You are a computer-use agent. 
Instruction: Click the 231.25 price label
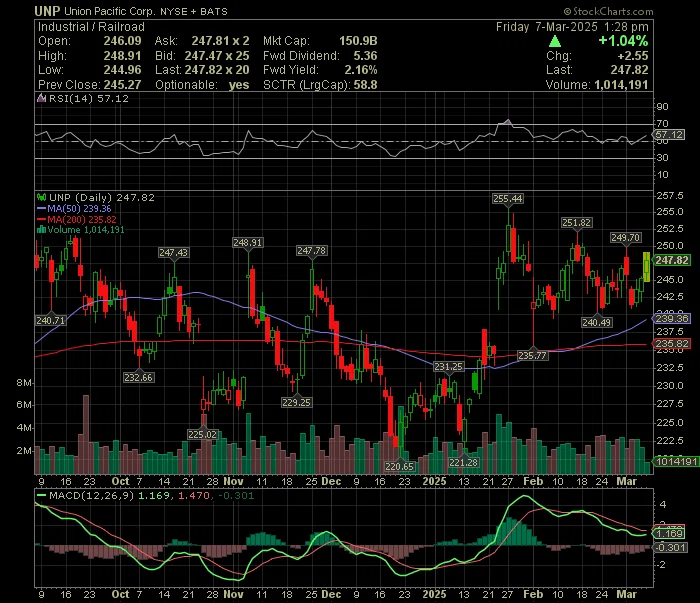coord(449,366)
